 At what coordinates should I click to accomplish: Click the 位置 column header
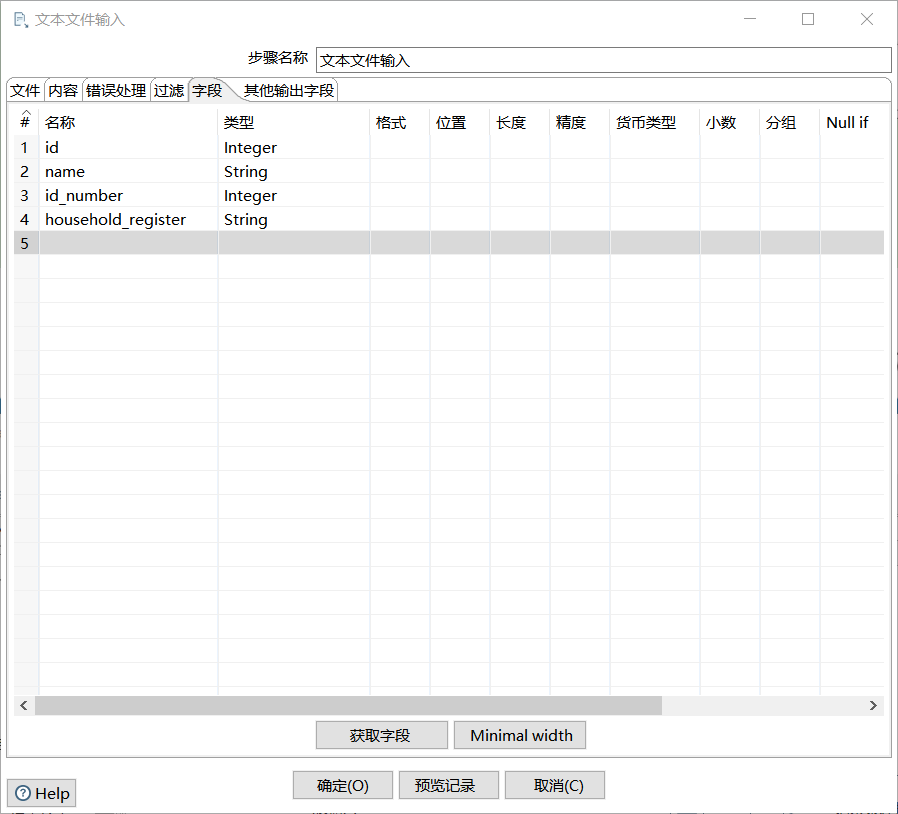coord(460,122)
